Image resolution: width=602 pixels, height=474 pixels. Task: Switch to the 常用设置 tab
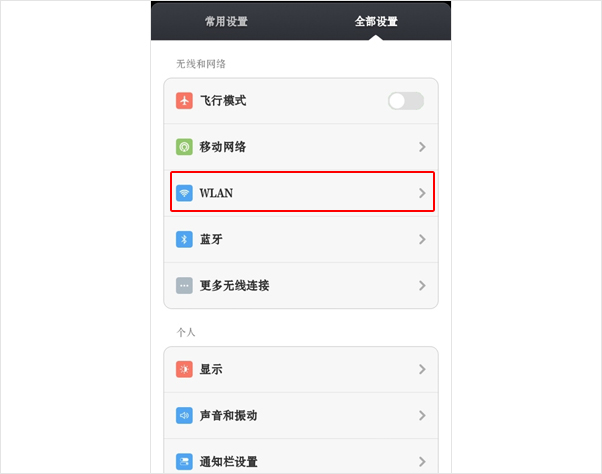coord(226,21)
